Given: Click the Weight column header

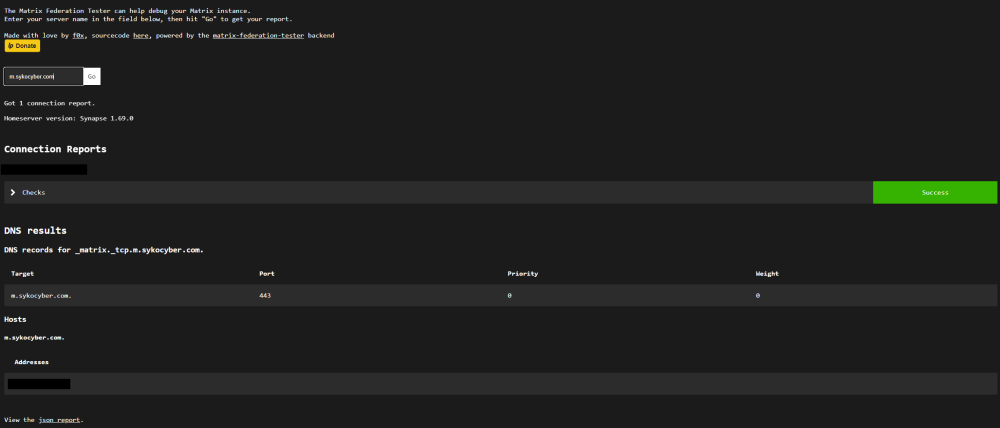Looking at the screenshot, I should click(x=767, y=274).
